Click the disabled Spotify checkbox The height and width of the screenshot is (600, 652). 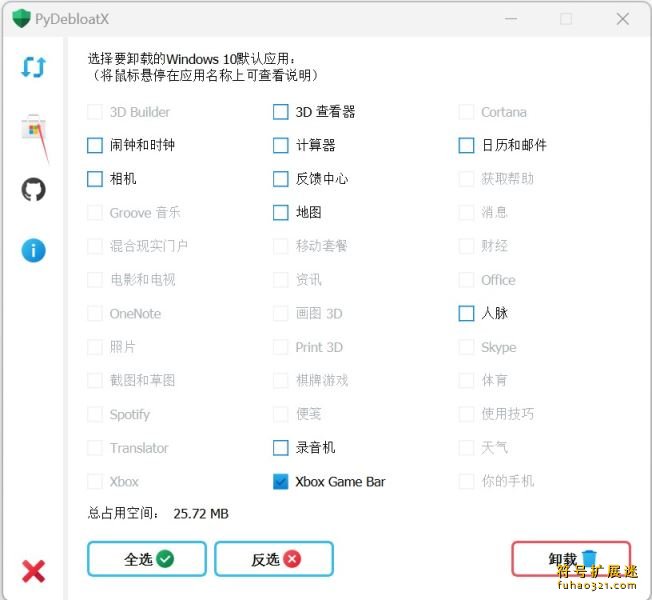(x=94, y=414)
